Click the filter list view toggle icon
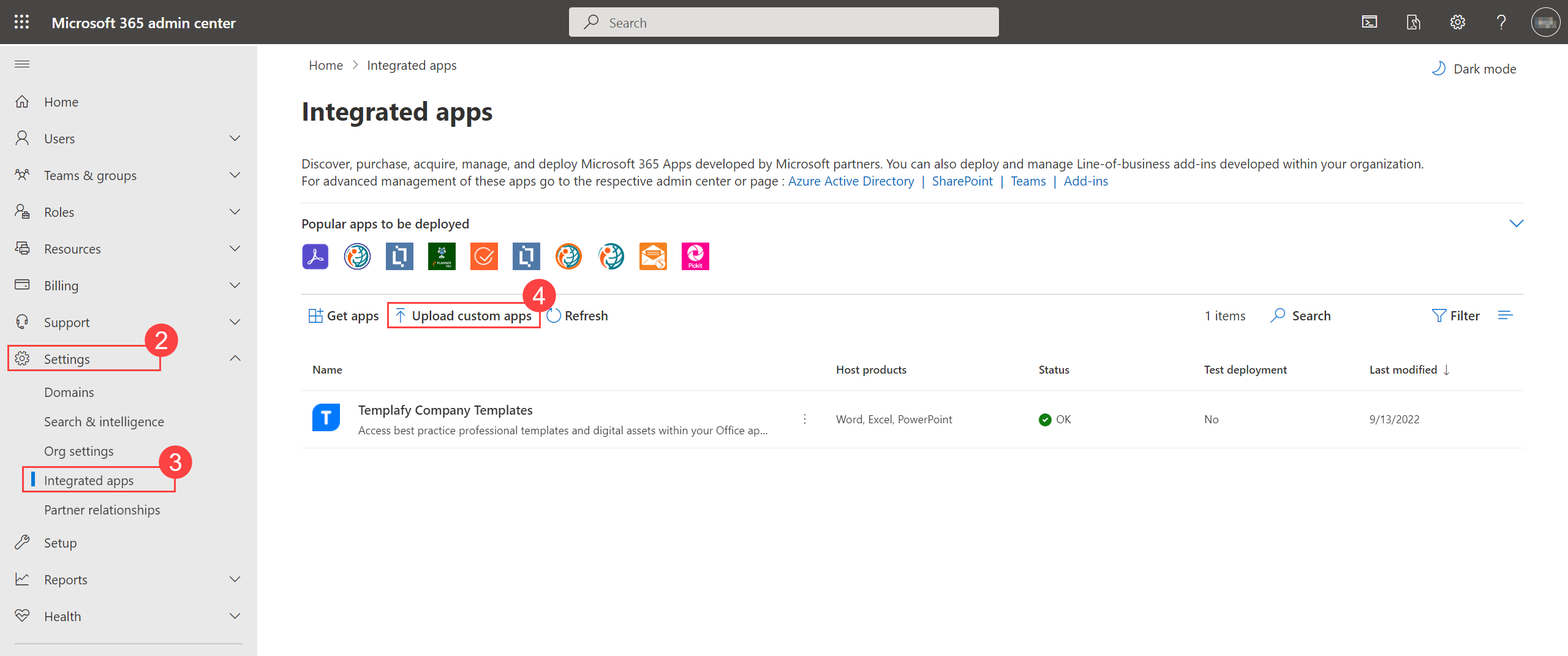The height and width of the screenshot is (656, 1568). tap(1506, 315)
